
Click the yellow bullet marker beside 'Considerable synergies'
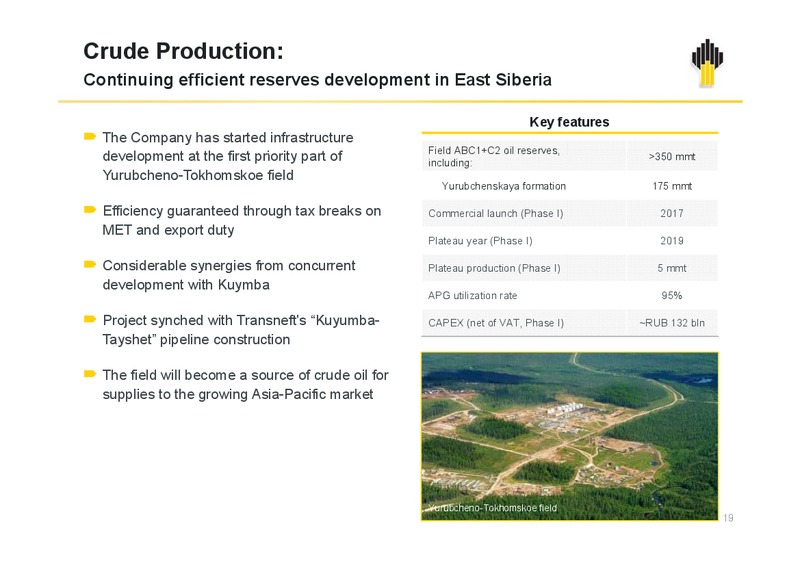tap(90, 264)
